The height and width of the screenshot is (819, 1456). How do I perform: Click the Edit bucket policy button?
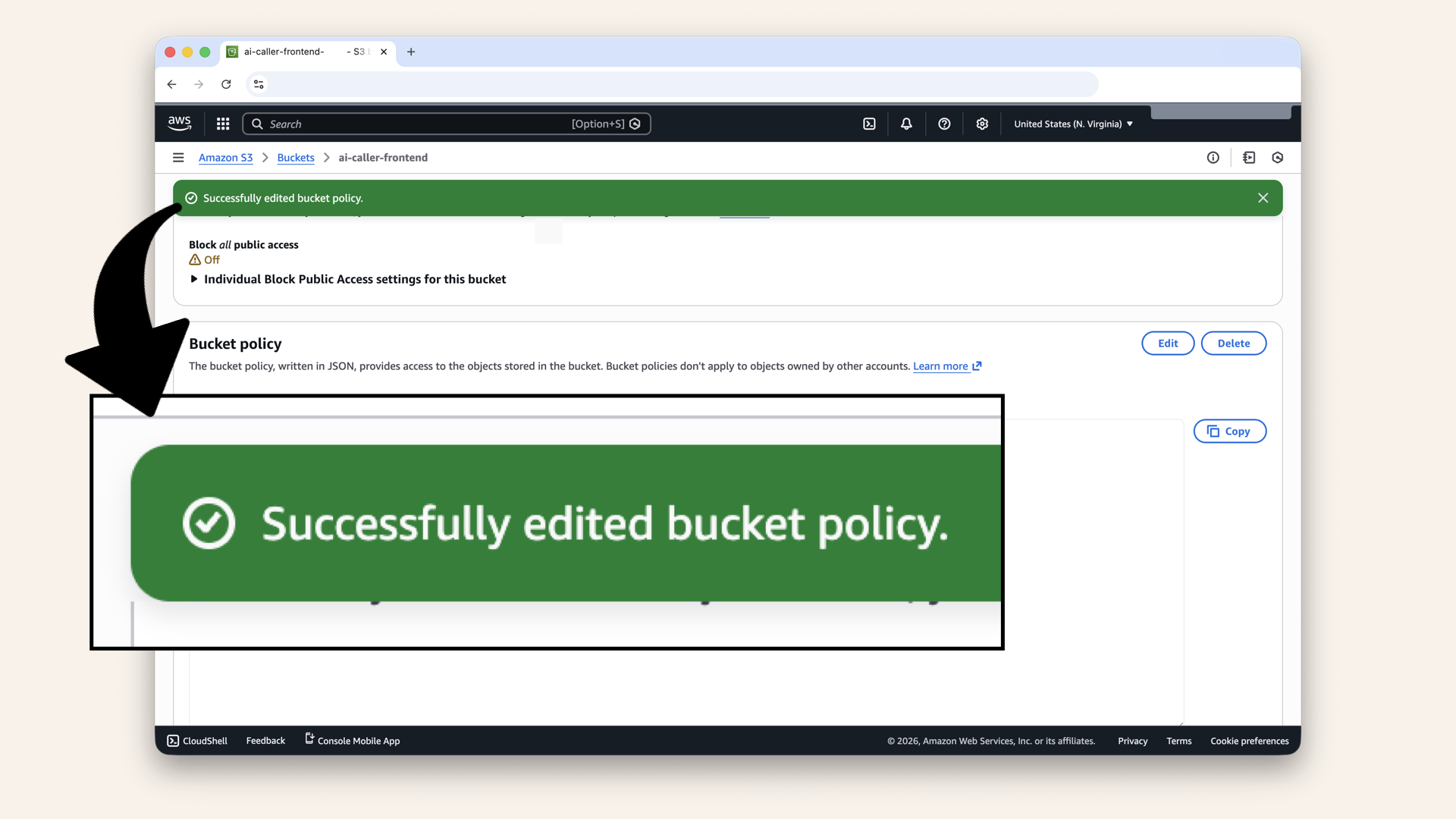[1167, 343]
